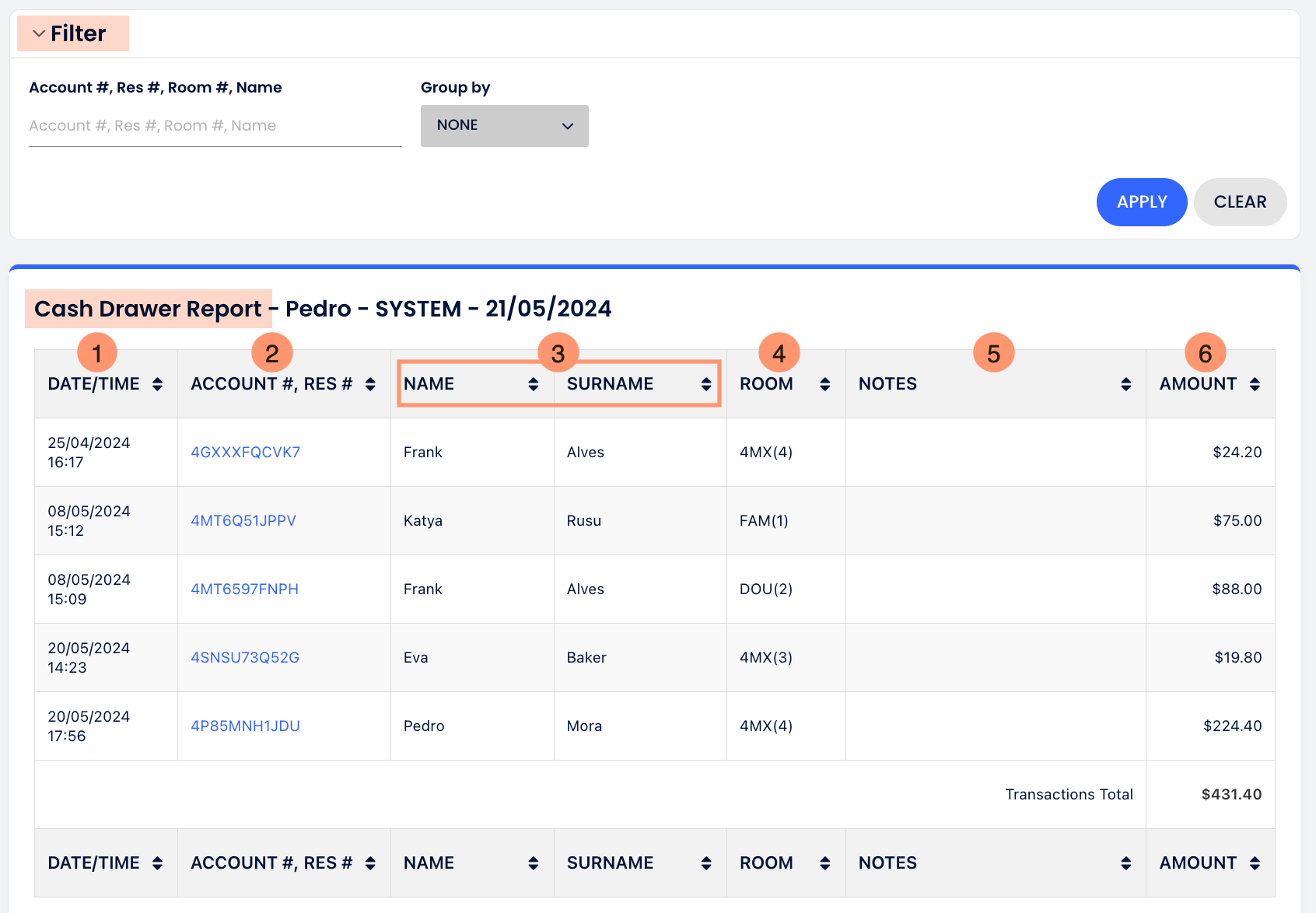Screen dimensions: 1316x913
Task: Sort by Room in the top header
Action: click(x=824, y=384)
